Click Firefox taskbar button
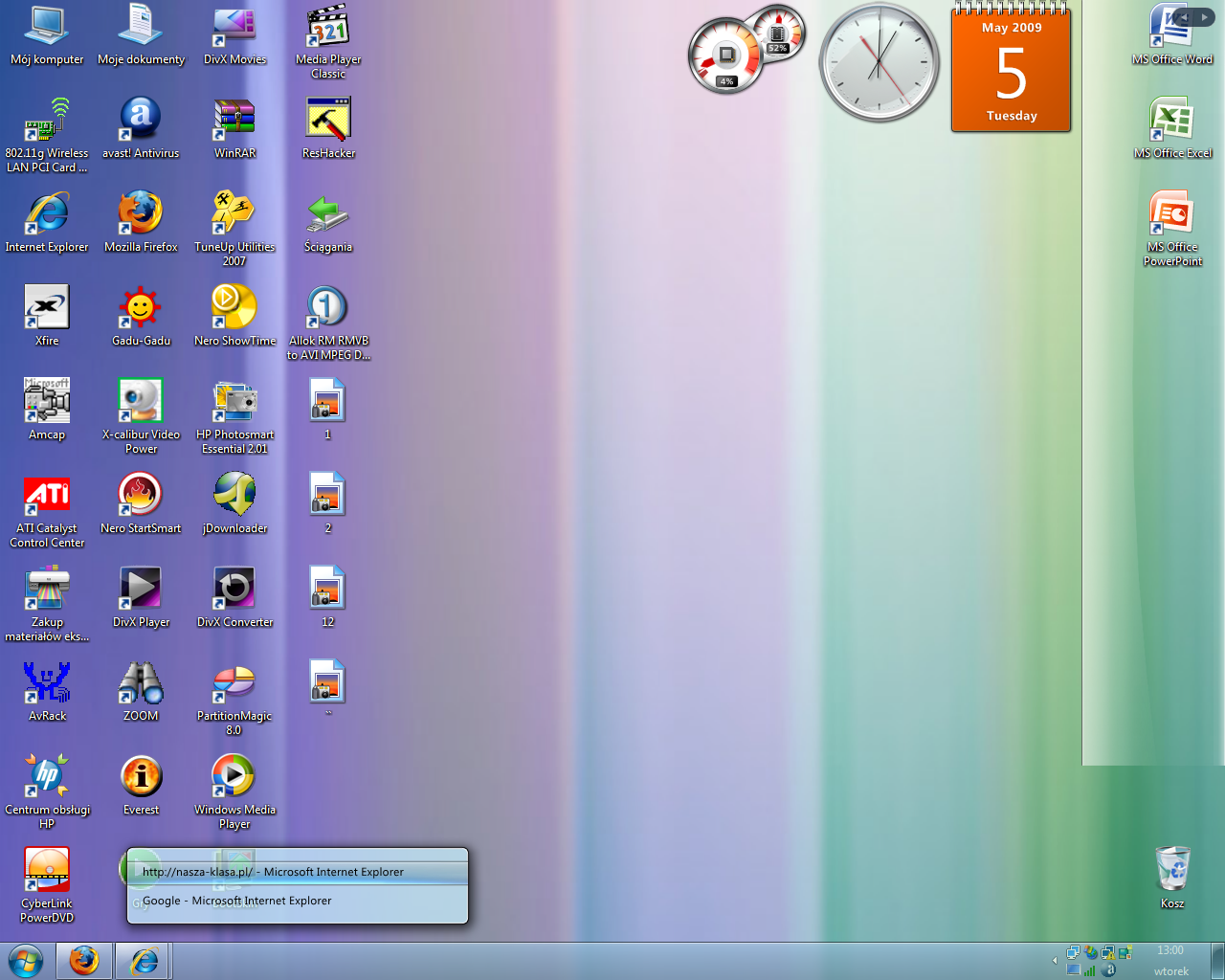Viewport: 1225px width, 980px height. 84,960
